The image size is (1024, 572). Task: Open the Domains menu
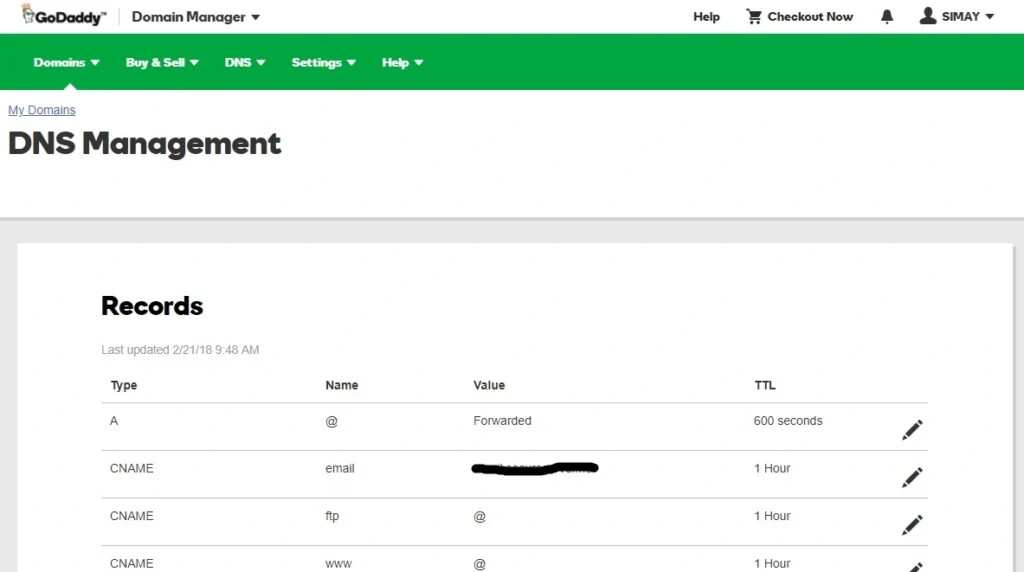pos(66,63)
